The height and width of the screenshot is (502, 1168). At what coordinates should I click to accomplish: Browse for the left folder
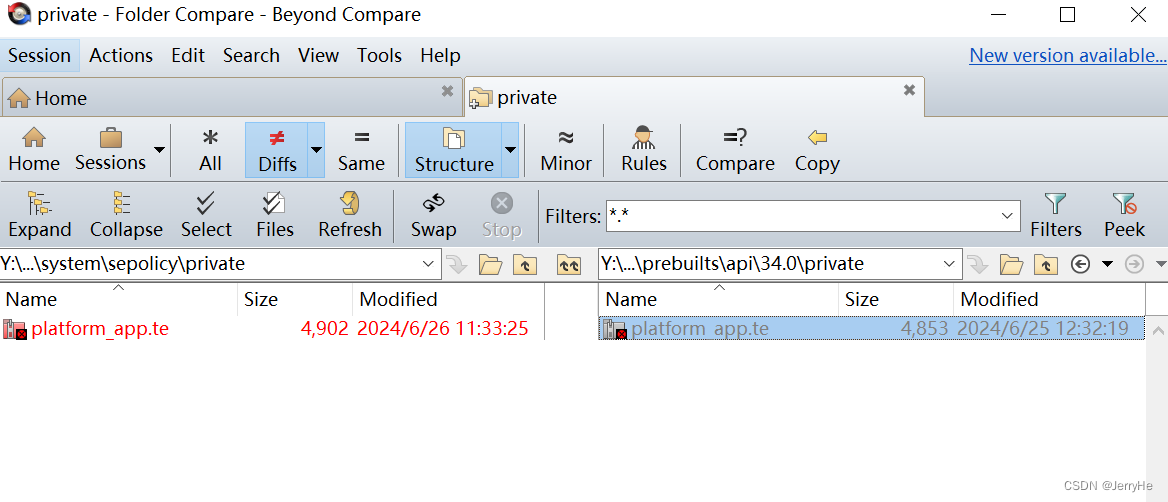click(489, 264)
